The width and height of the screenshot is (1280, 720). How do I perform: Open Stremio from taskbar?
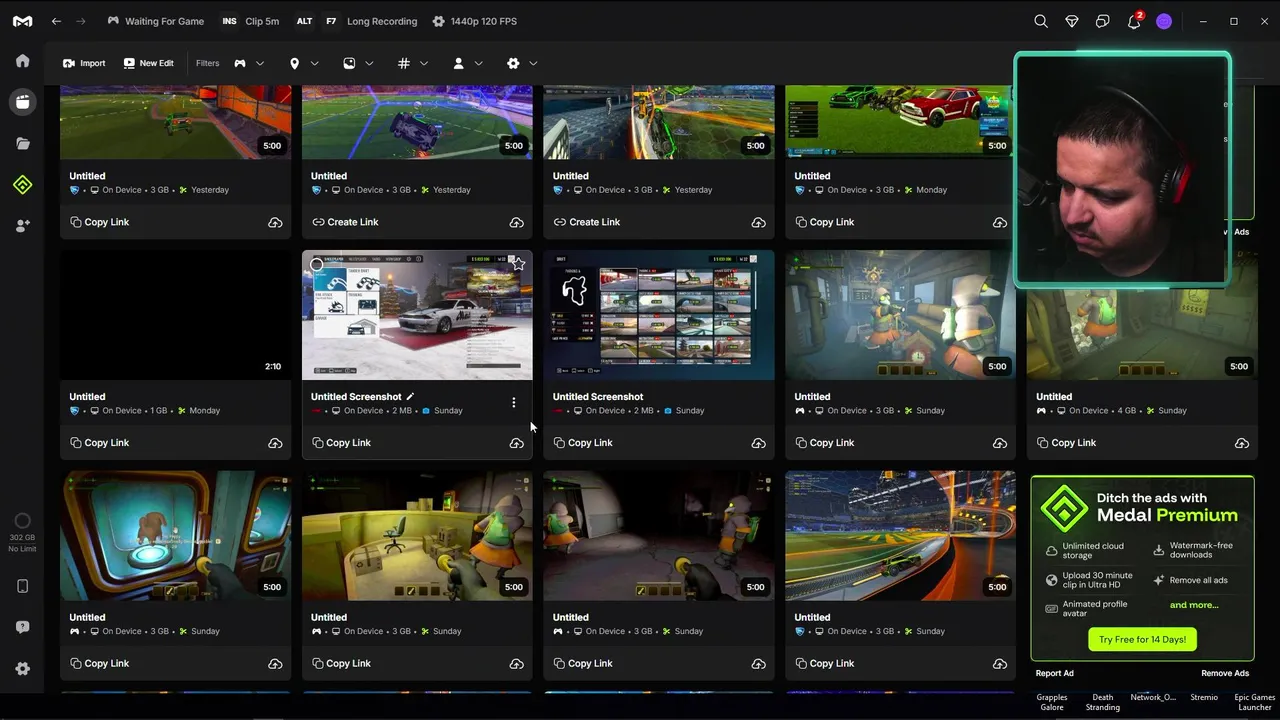1204,698
